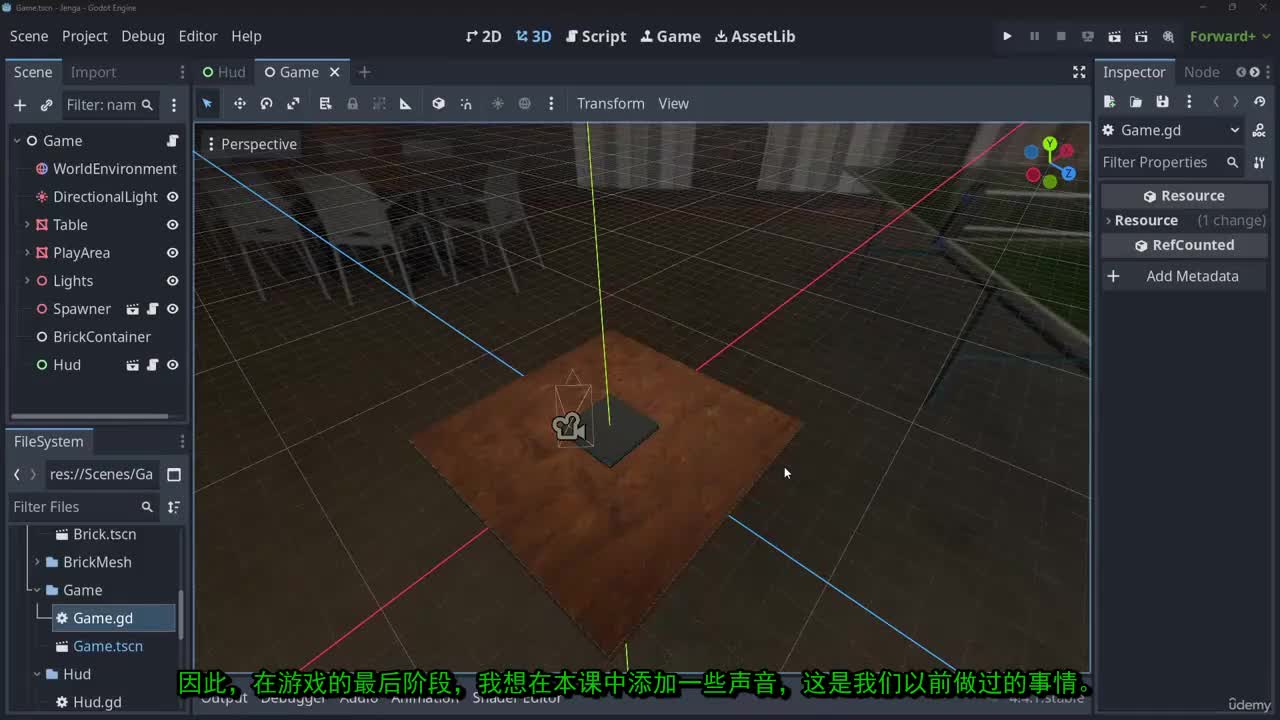
Task: Toggle lock selected node icon
Action: tap(352, 103)
